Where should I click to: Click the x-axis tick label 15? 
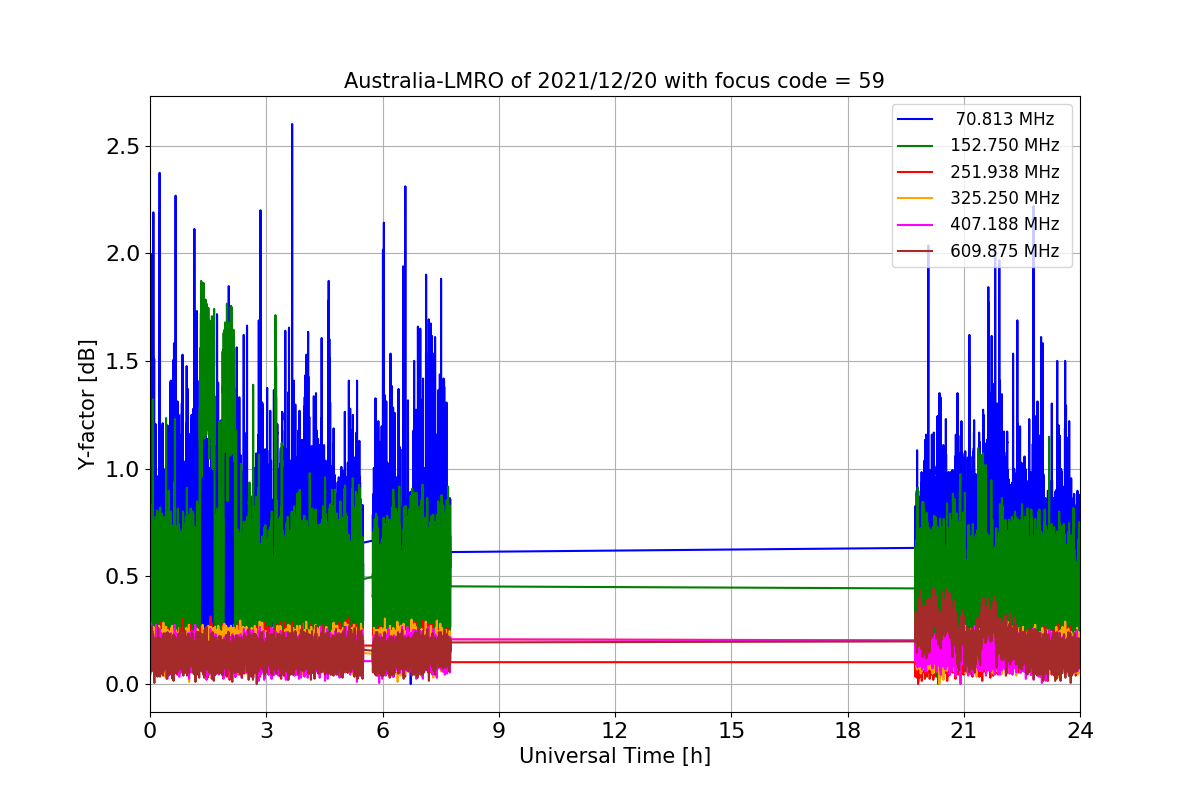coord(731,731)
